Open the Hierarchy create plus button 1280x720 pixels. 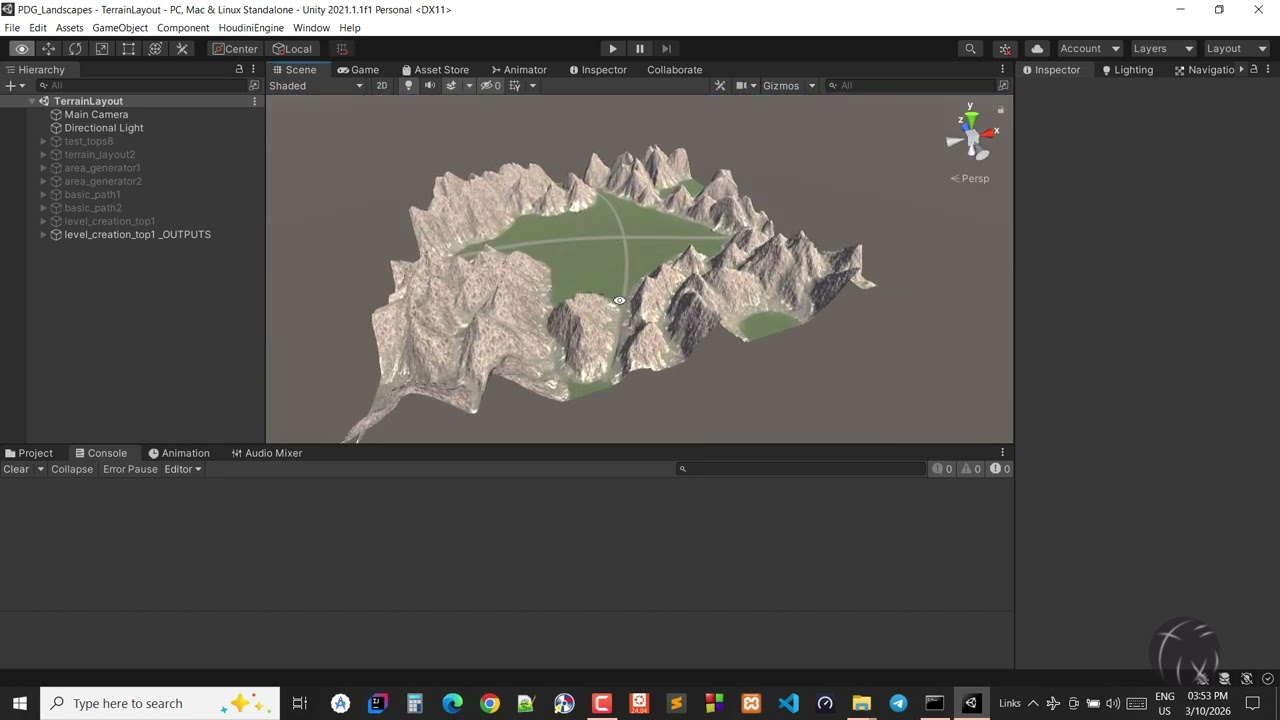point(15,86)
